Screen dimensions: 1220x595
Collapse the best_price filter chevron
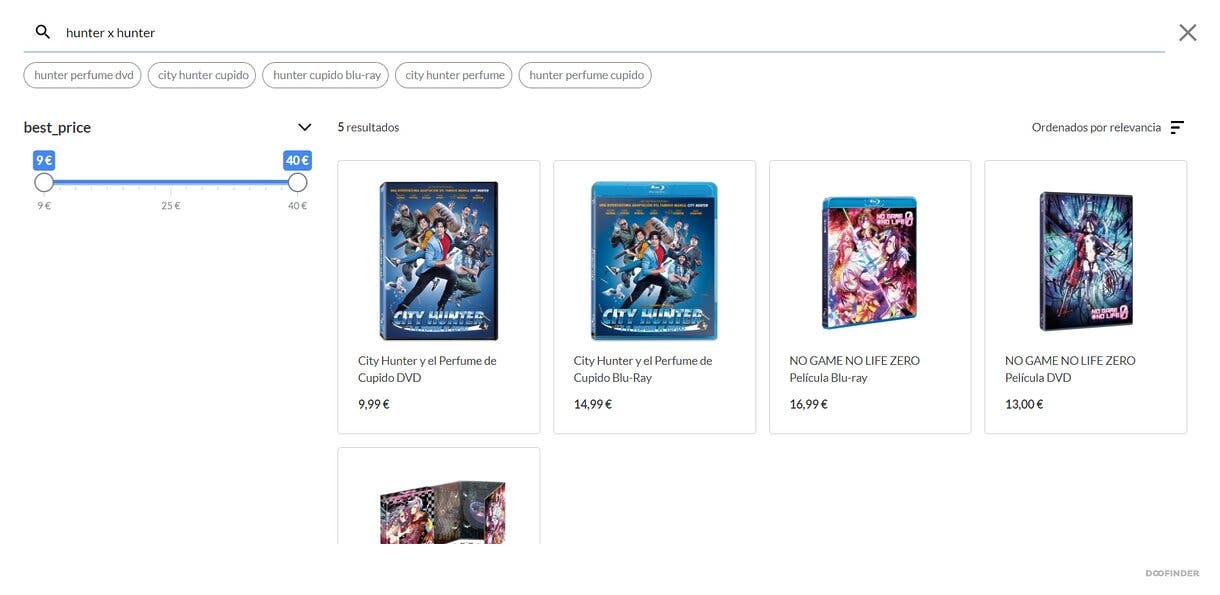305,127
